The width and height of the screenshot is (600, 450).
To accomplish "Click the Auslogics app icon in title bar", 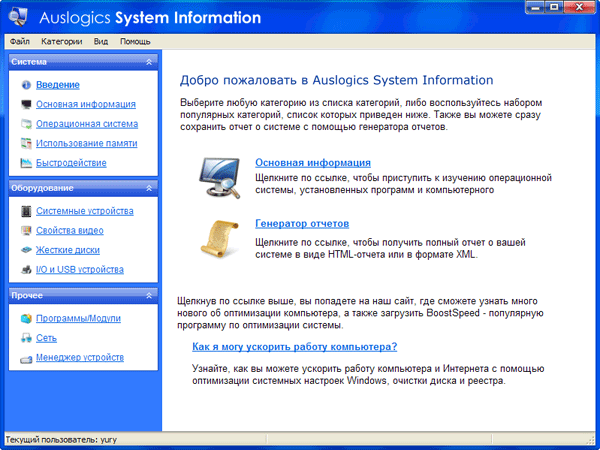I will tap(18, 16).
